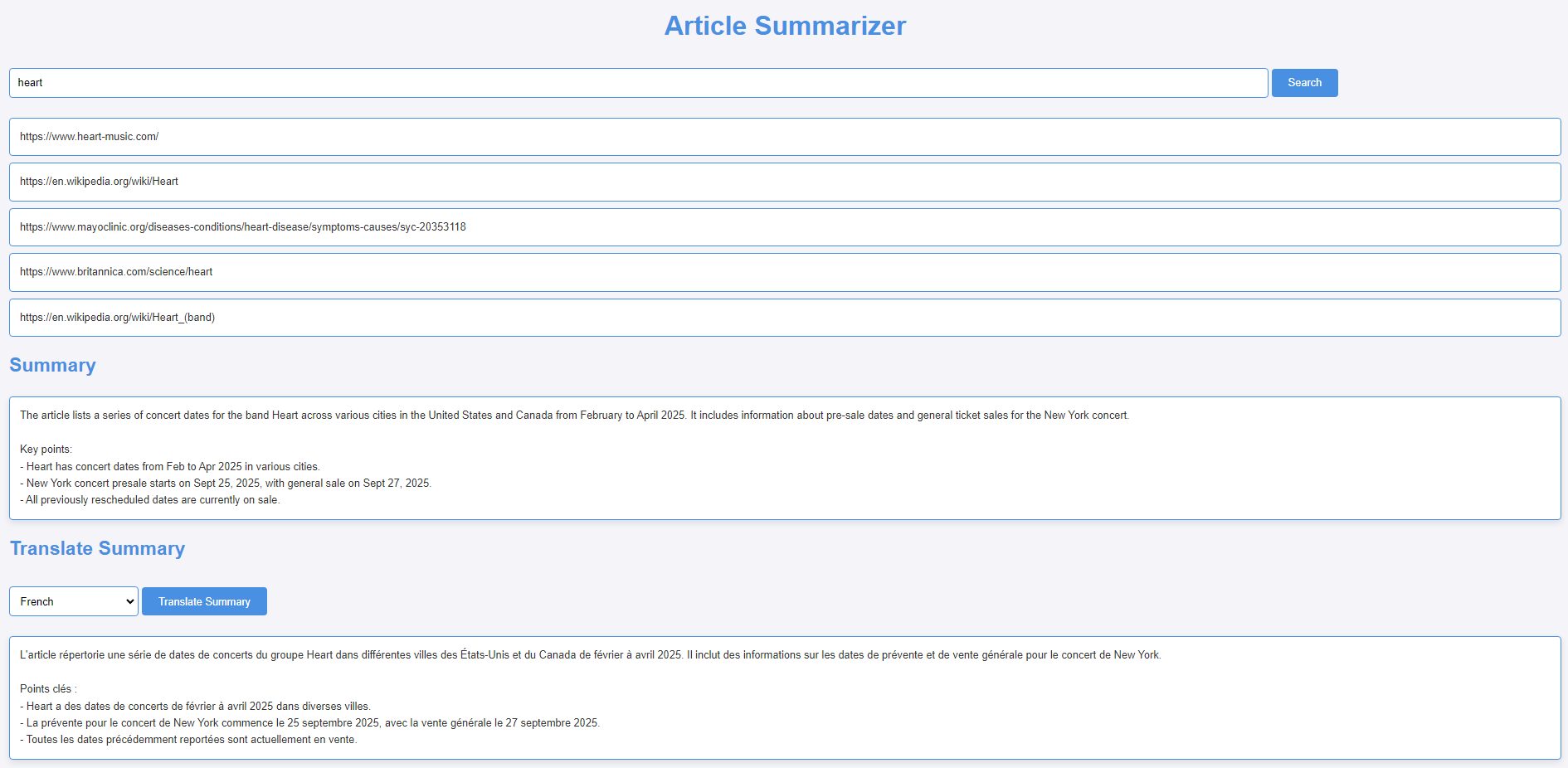Click the "Key points:" line in the summary

(x=46, y=450)
